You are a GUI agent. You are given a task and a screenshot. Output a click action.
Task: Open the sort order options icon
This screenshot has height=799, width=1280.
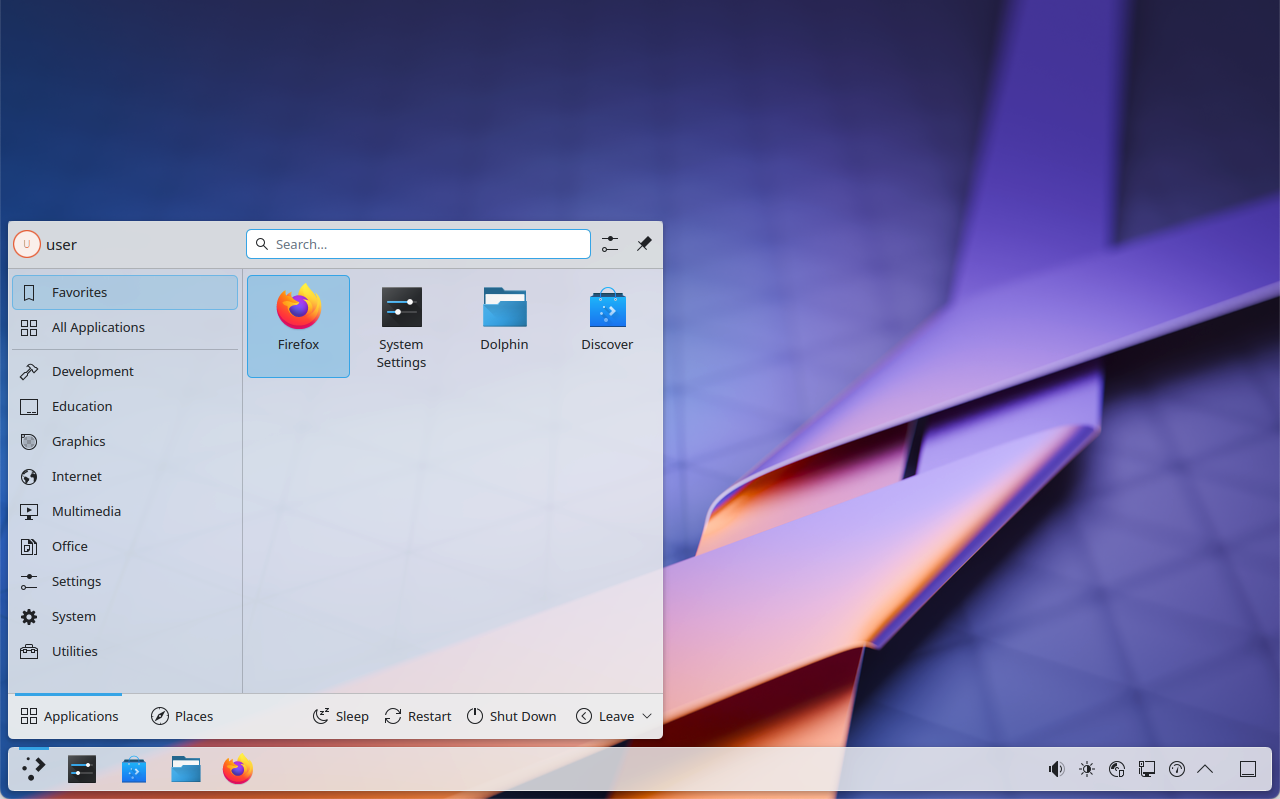(609, 244)
